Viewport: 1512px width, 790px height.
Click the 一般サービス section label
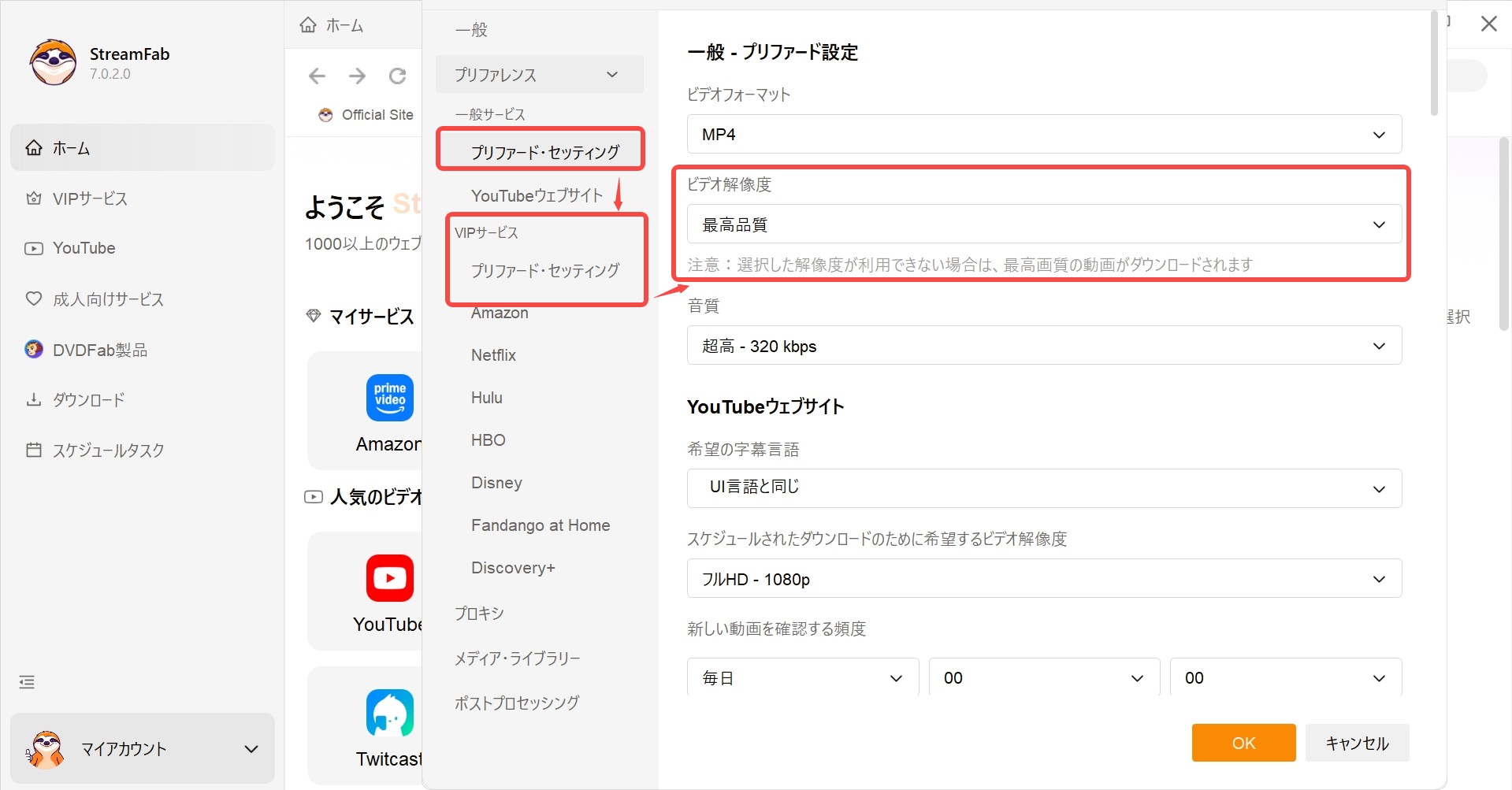tap(490, 114)
